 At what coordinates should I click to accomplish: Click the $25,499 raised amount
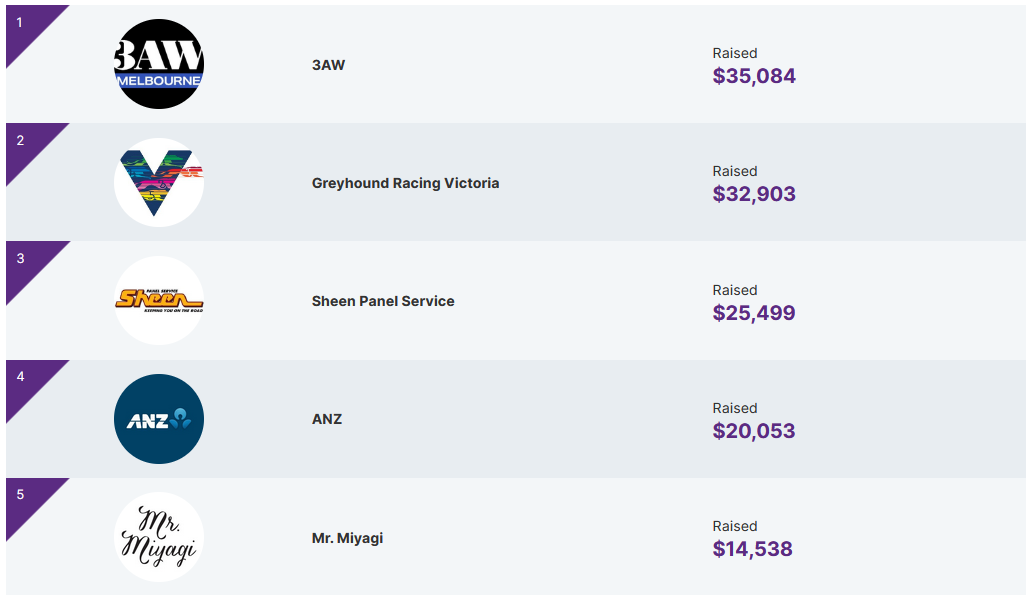754,313
